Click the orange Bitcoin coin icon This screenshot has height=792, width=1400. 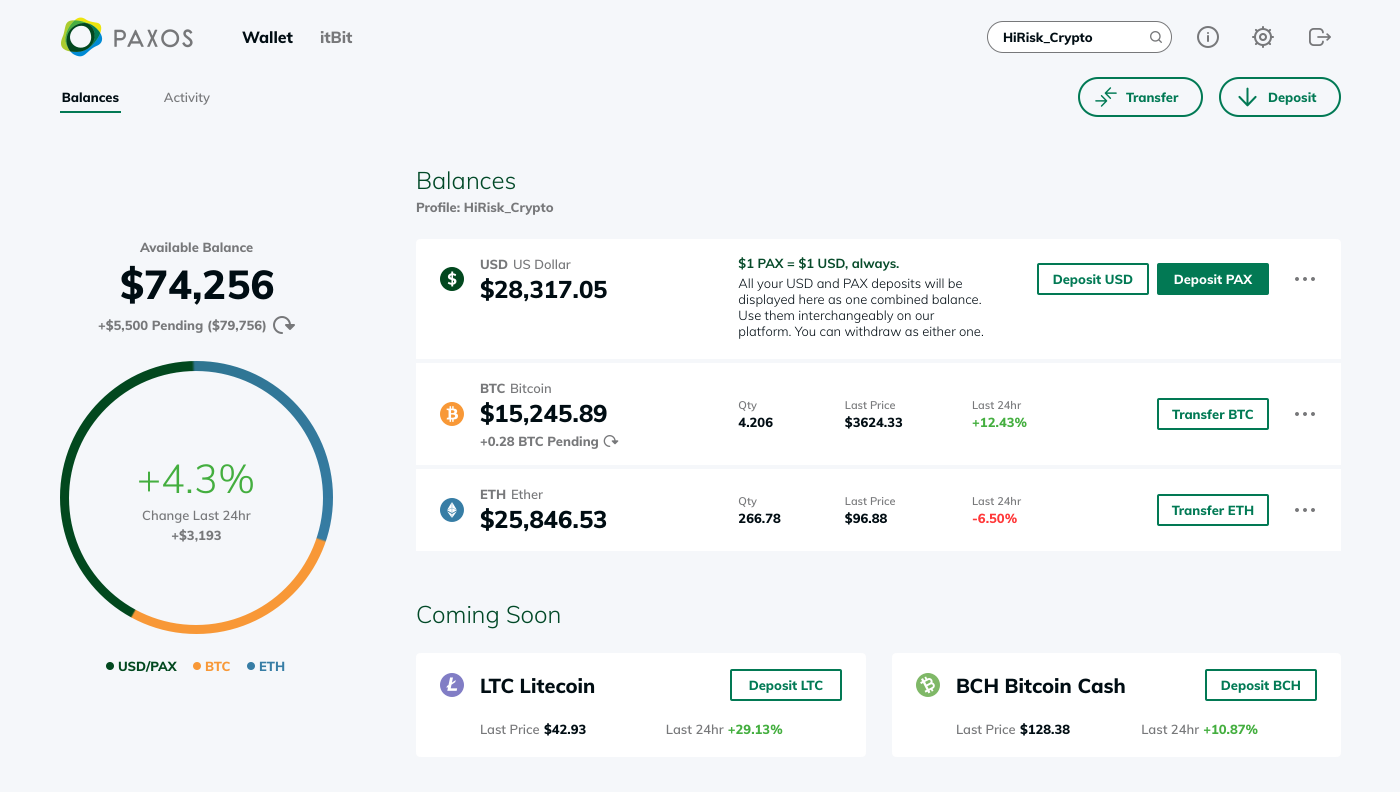(453, 414)
